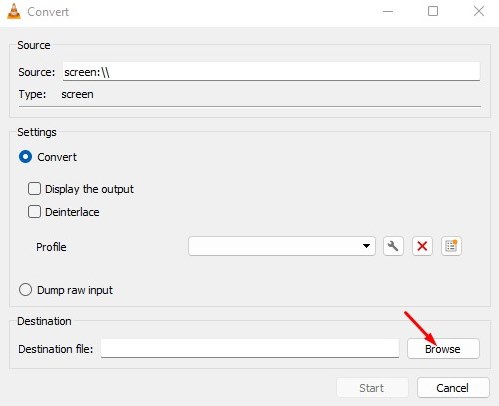The height and width of the screenshot is (406, 499).
Task: Focus the Destination file text field
Action: pyautogui.click(x=250, y=349)
